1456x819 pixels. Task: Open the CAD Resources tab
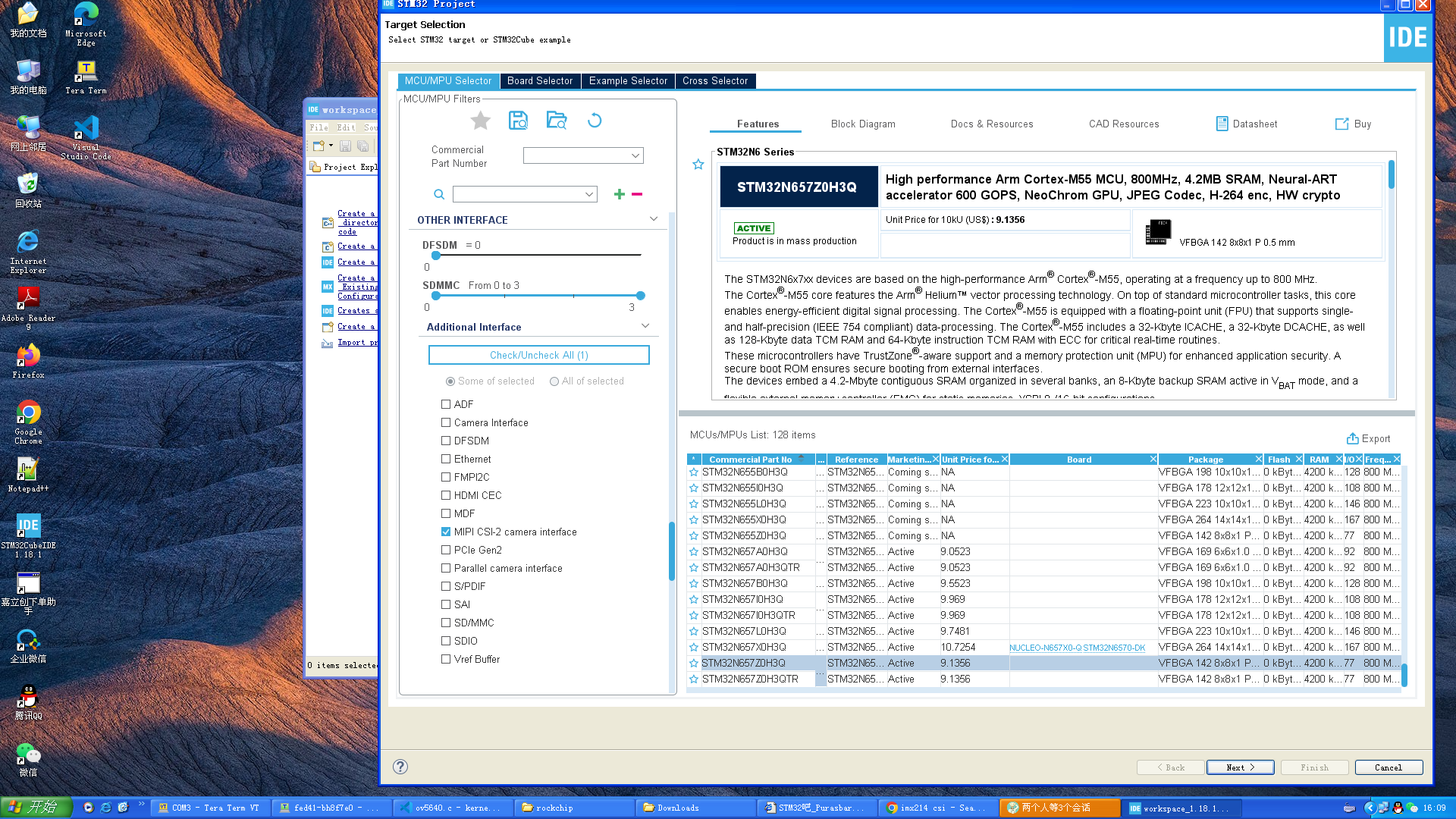point(1124,124)
